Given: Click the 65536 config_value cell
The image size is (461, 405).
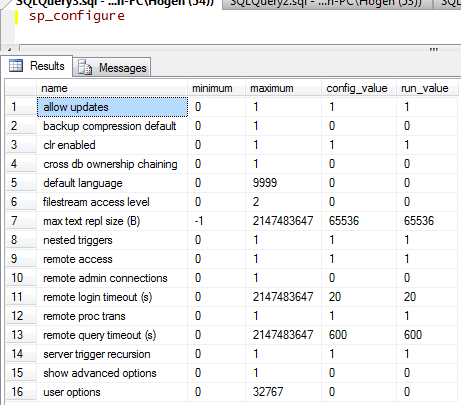Looking at the screenshot, I should tap(359, 221).
